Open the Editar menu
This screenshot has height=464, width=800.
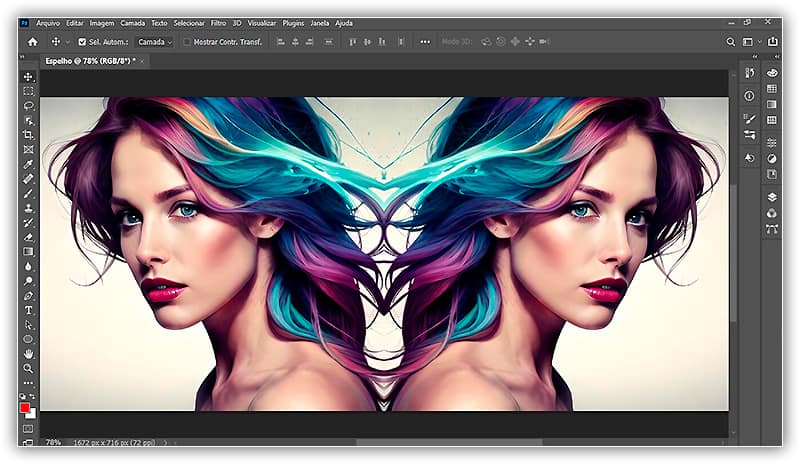[x=75, y=23]
